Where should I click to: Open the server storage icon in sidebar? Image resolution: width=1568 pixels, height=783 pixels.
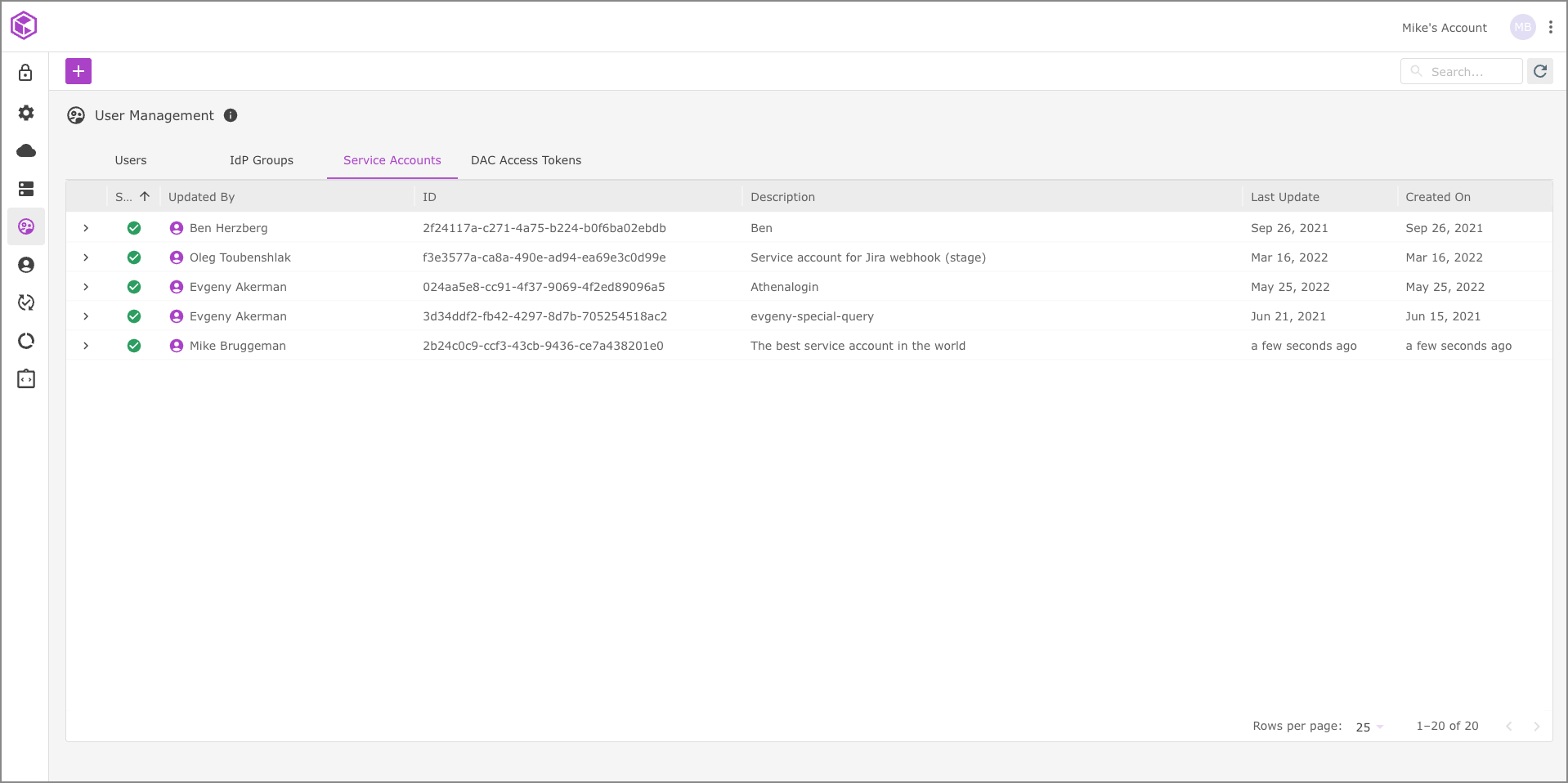pyautogui.click(x=26, y=189)
